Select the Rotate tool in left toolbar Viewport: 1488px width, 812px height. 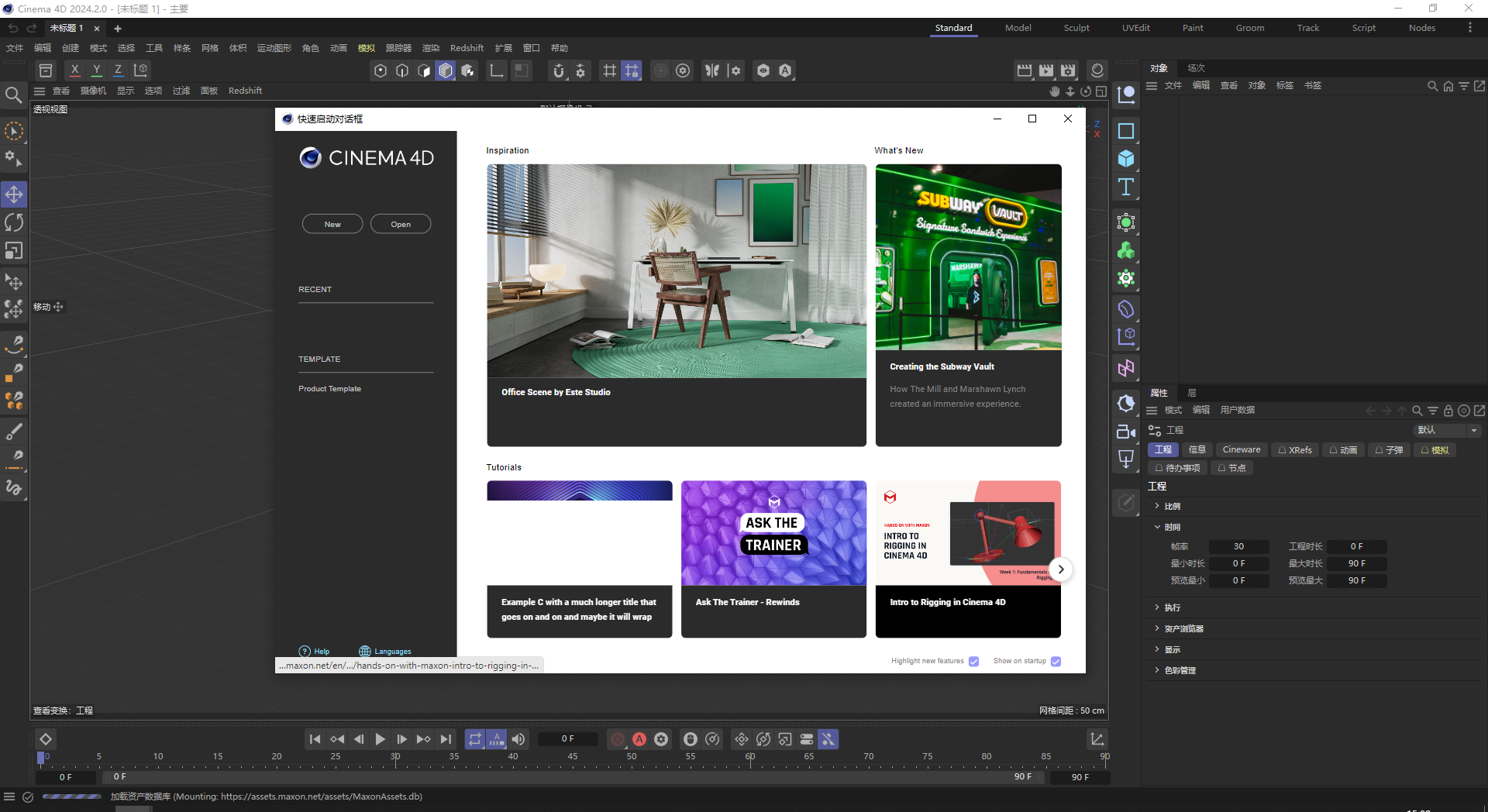[x=14, y=222]
